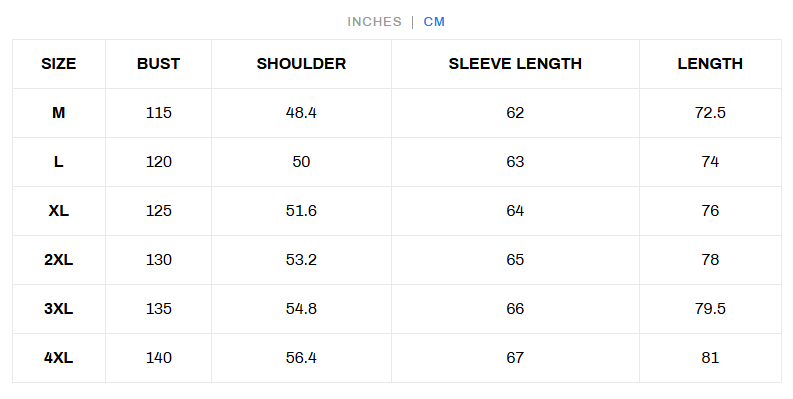Select the 3XL size row label
Viewport: 793px width, 399px height.
(x=59, y=309)
